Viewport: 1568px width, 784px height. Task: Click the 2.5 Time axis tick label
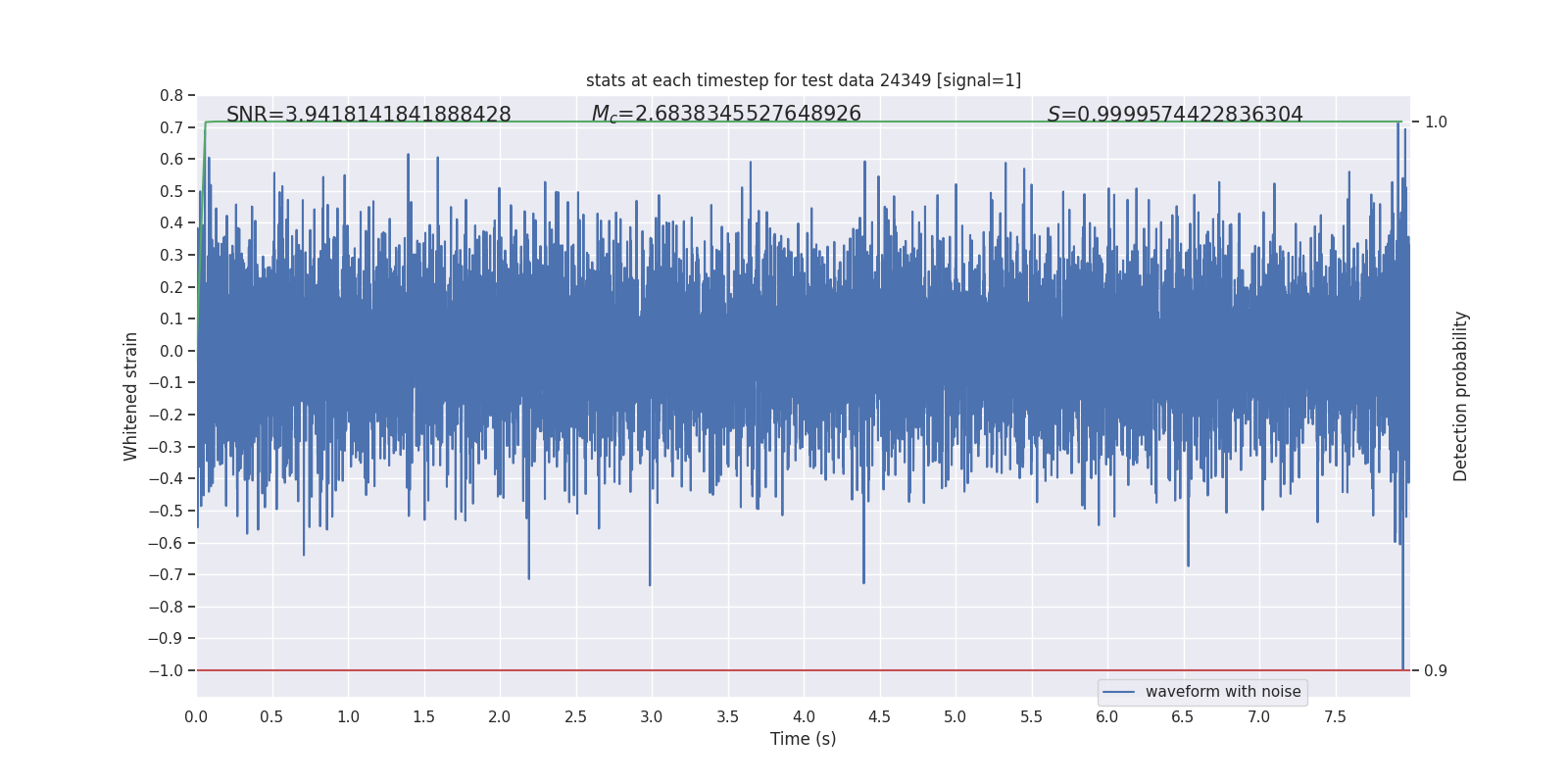576,716
